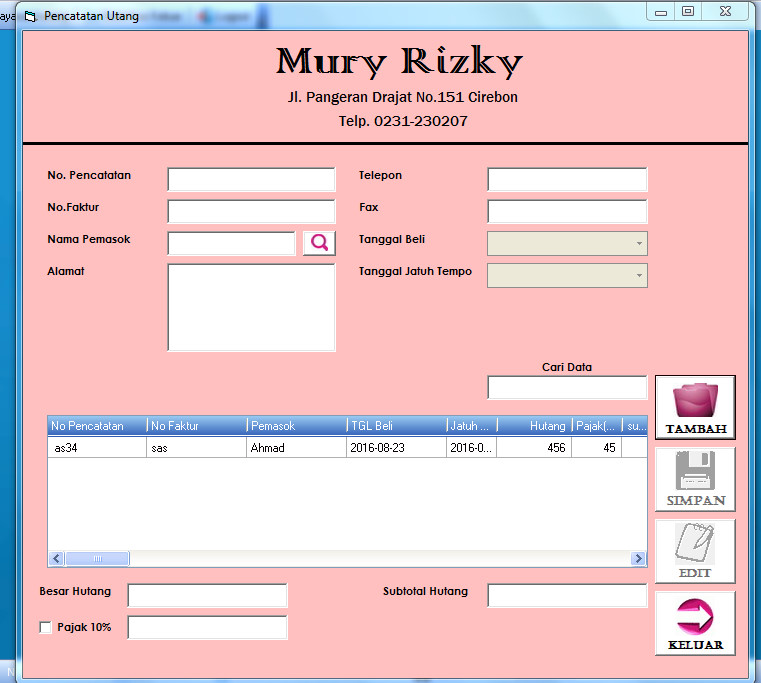Maximize the Pencatatan Utang window
The height and width of the screenshot is (683, 761).
point(688,11)
